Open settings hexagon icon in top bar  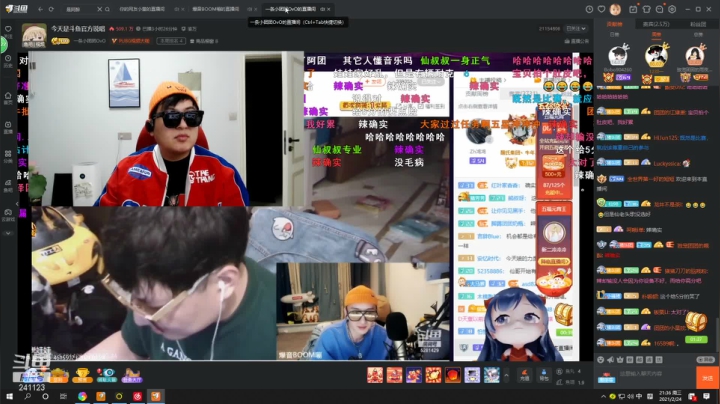pyautogui.click(x=672, y=9)
